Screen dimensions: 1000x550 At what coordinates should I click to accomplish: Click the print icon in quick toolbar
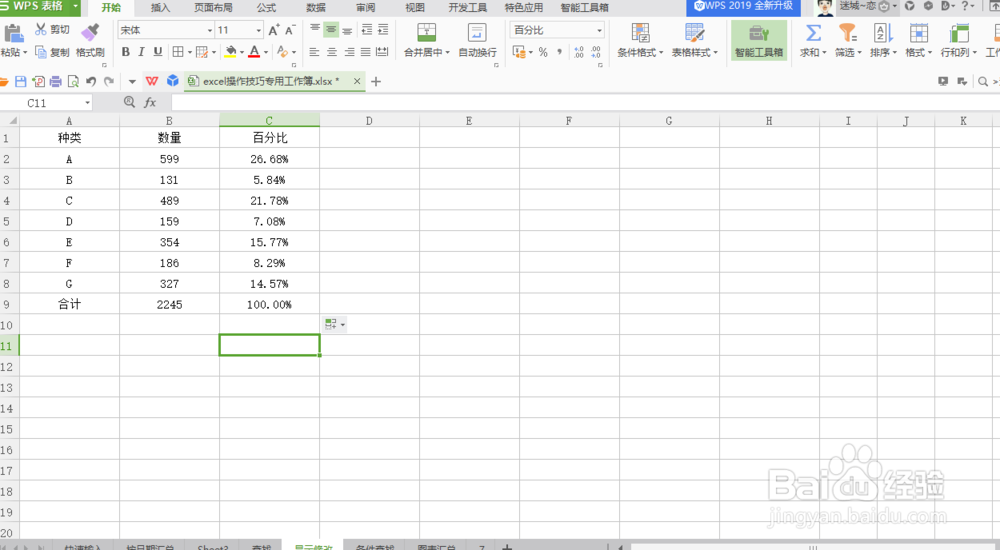coord(56,81)
